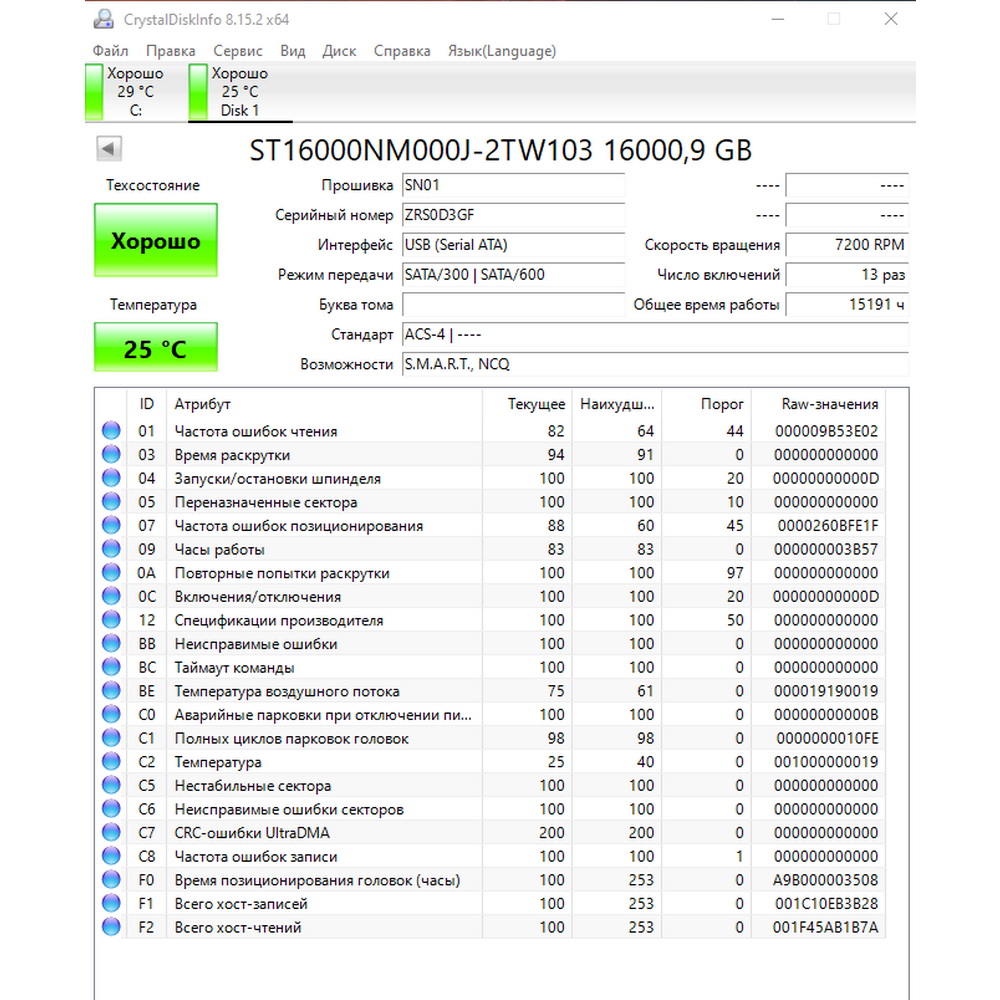Viewport: 1000px width, 1000px height.
Task: Click status orb for BC Таймаут команды
Action: point(111,666)
